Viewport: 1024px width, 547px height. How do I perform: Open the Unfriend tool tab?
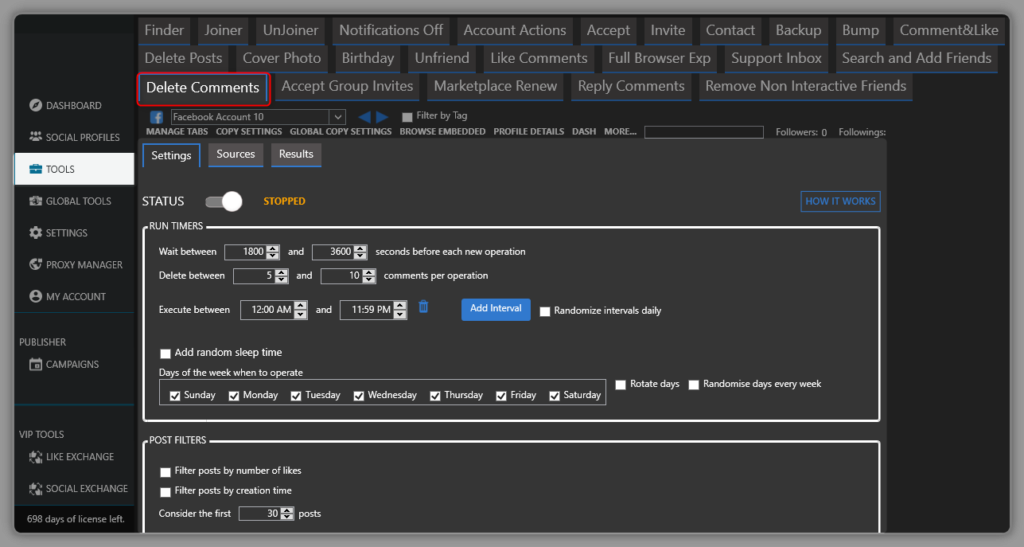(x=441, y=58)
